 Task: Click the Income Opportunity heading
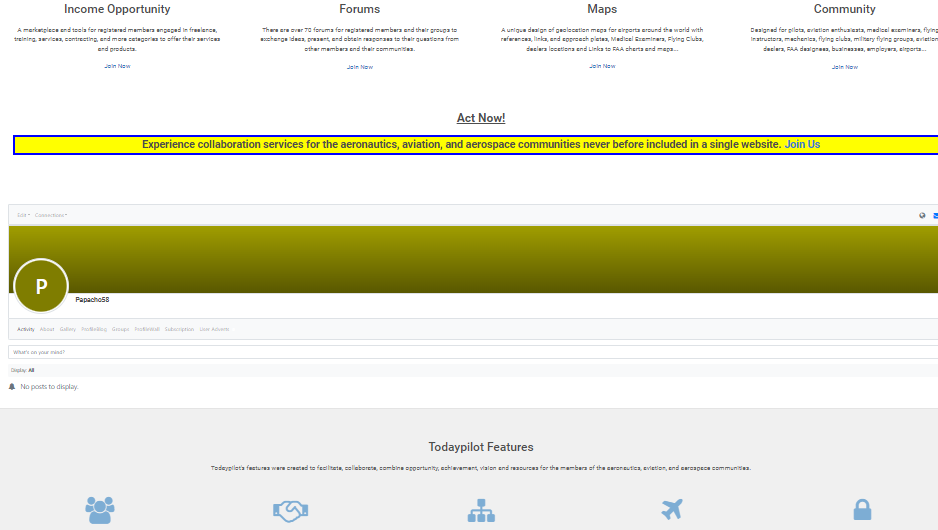[x=117, y=9]
